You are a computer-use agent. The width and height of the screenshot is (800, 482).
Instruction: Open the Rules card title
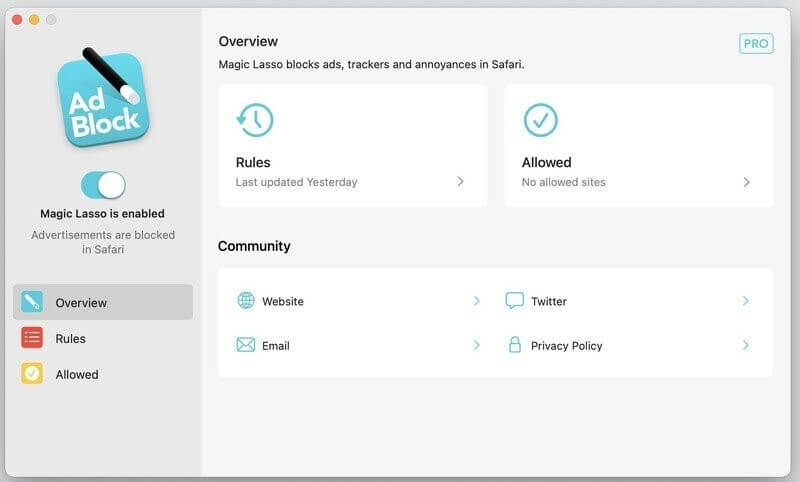click(x=253, y=163)
